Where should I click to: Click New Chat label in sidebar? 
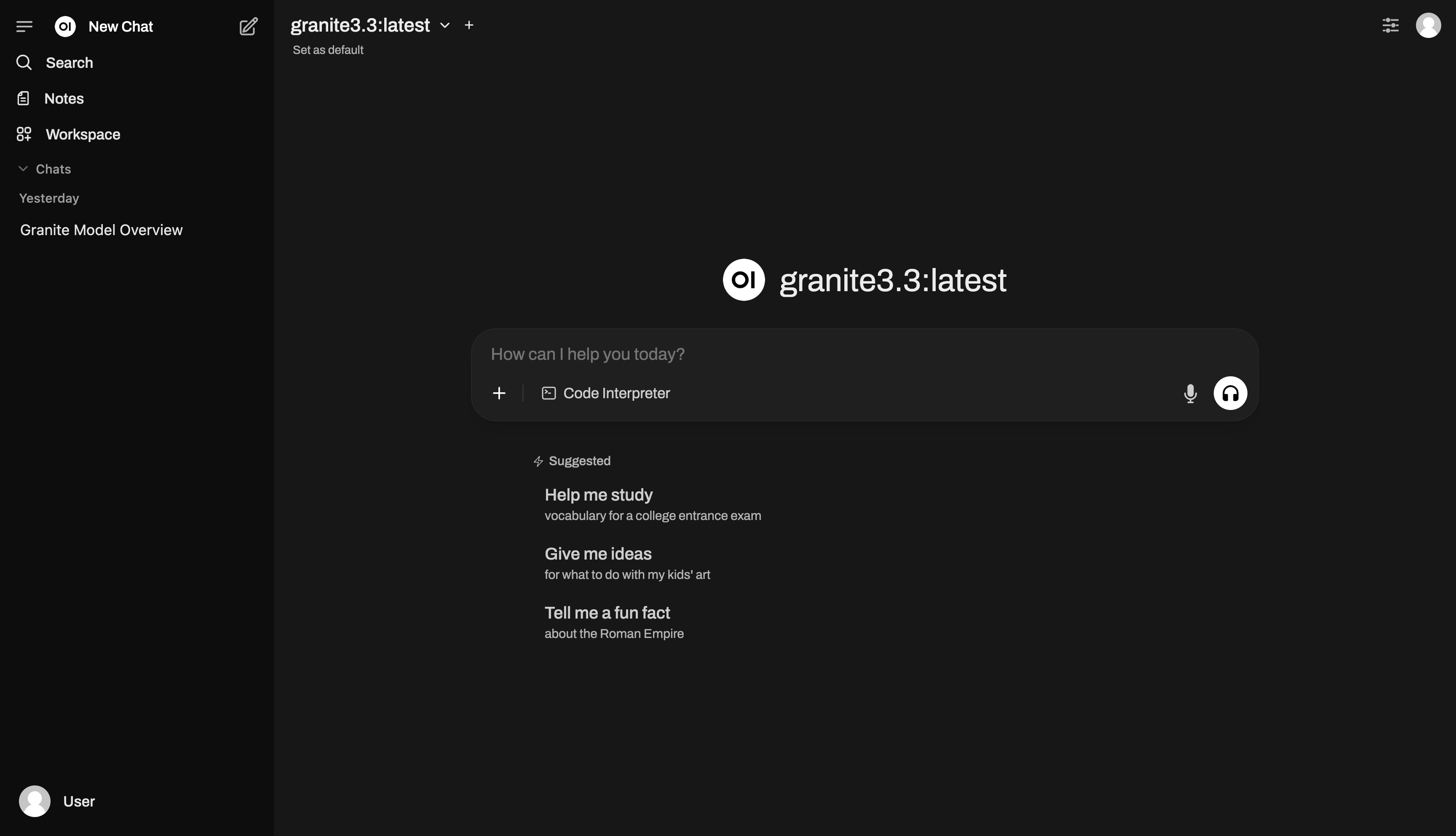[x=120, y=27]
